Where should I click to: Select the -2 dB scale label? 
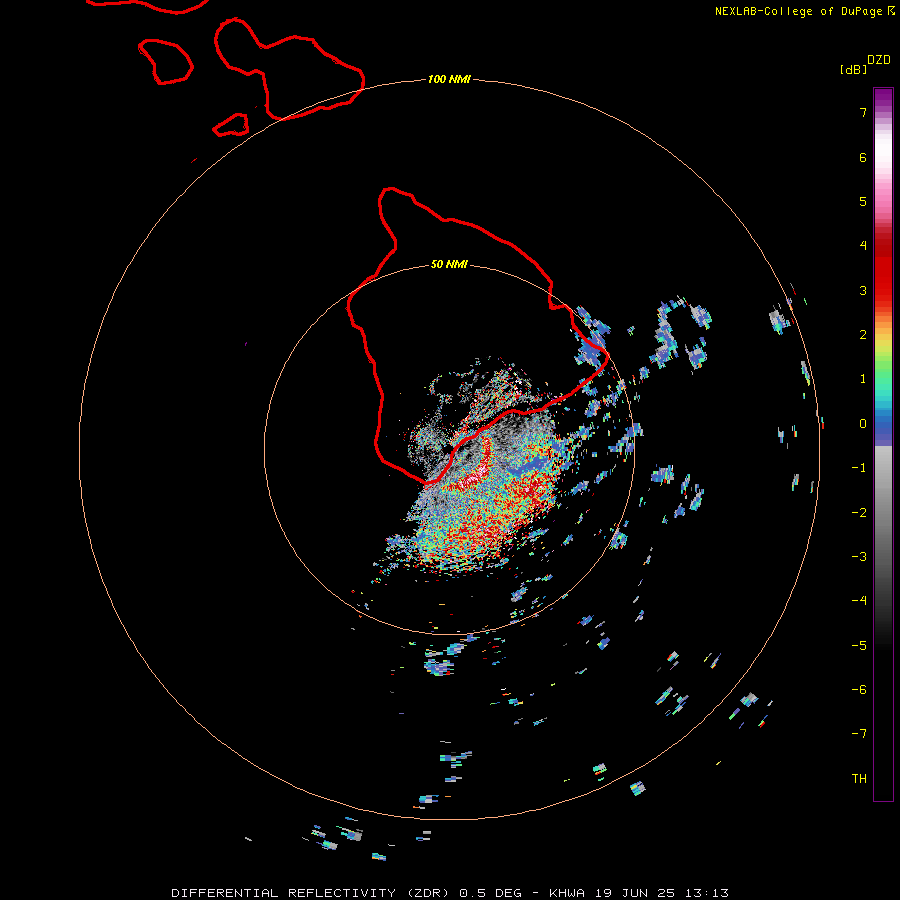tap(859, 513)
